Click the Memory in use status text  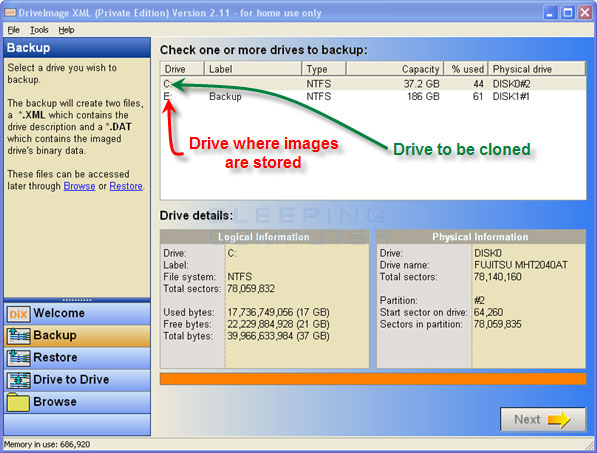(x=47, y=444)
